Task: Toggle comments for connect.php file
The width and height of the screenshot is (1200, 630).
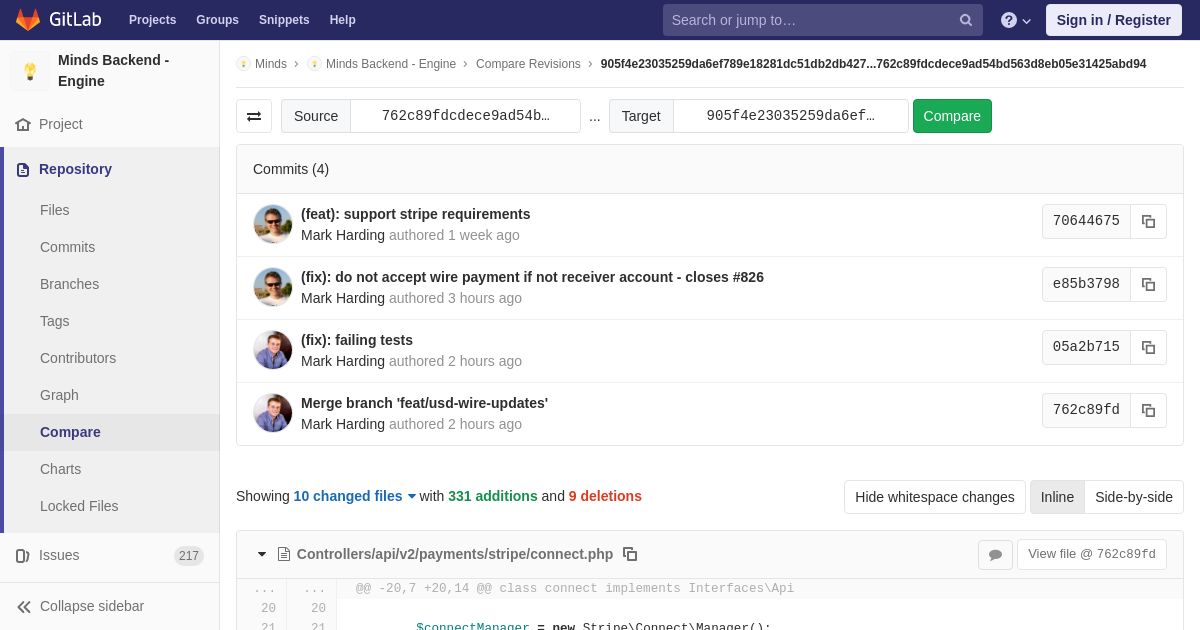Action: (x=995, y=555)
